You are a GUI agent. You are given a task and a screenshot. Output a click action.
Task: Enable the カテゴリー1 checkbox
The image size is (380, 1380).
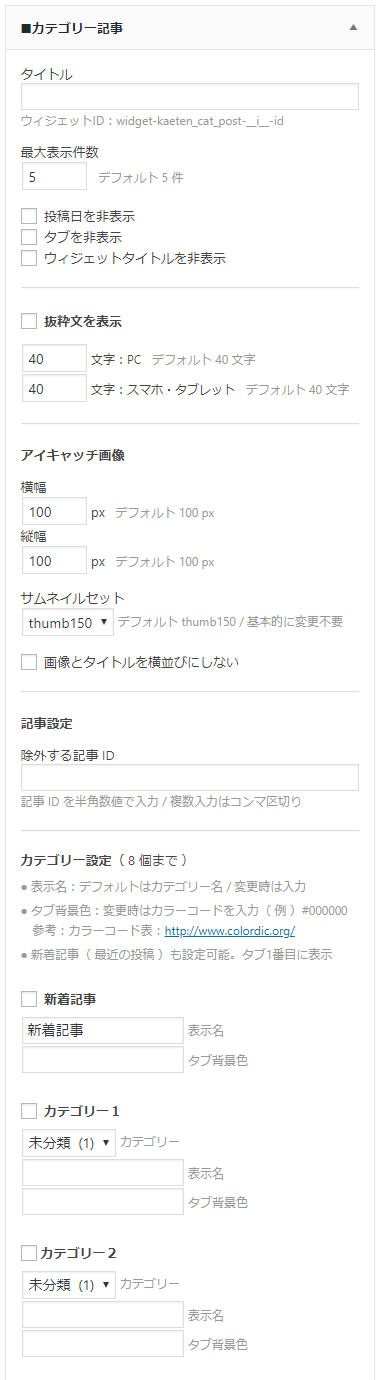[29, 1111]
